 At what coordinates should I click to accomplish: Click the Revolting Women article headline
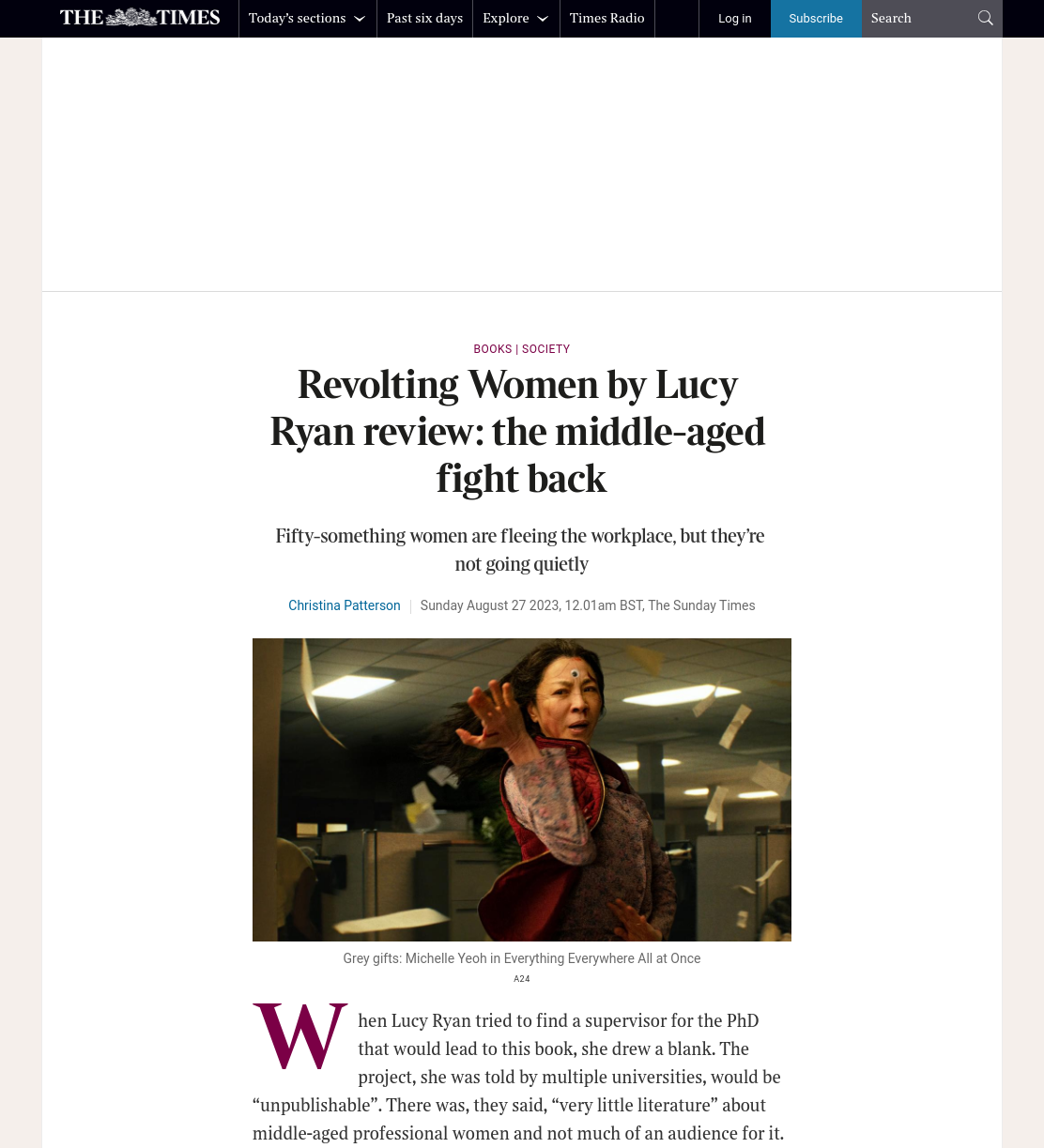tap(518, 432)
